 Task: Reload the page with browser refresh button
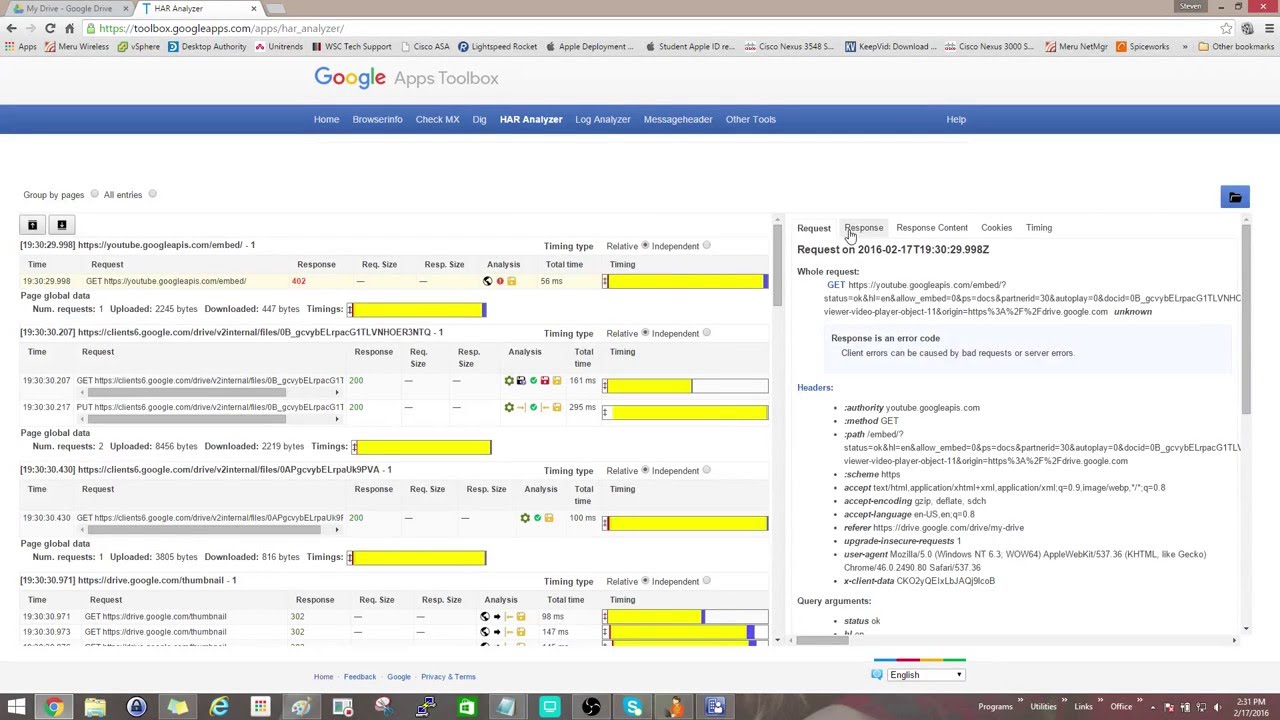(x=50, y=29)
